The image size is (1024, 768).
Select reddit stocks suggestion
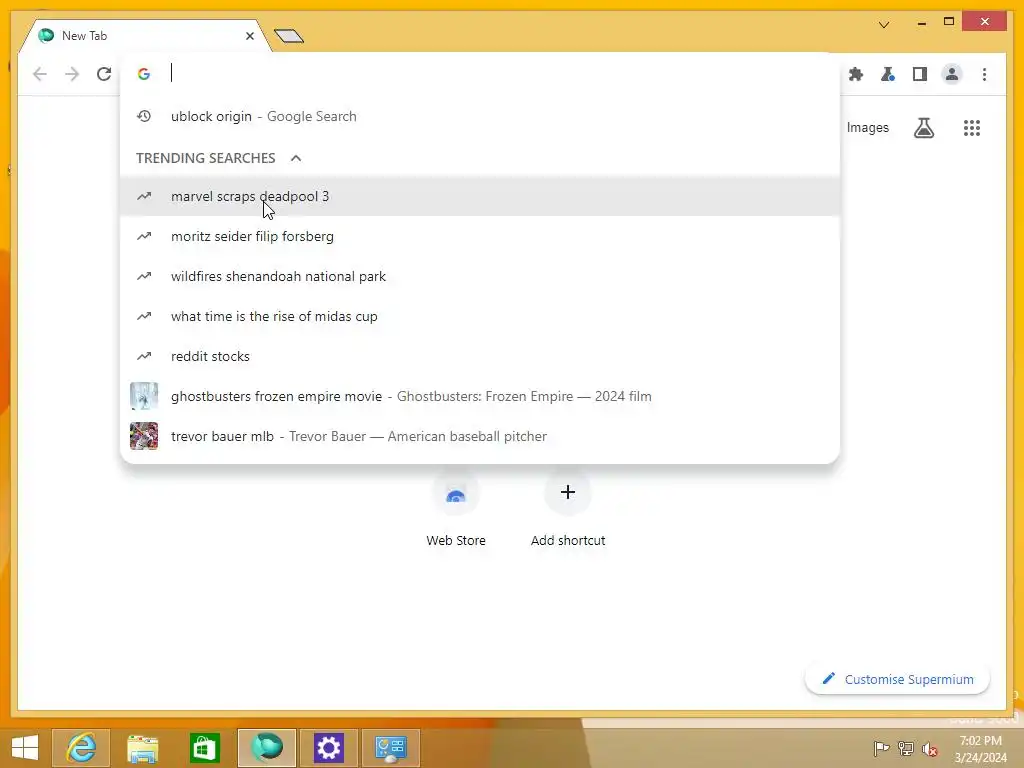point(480,356)
